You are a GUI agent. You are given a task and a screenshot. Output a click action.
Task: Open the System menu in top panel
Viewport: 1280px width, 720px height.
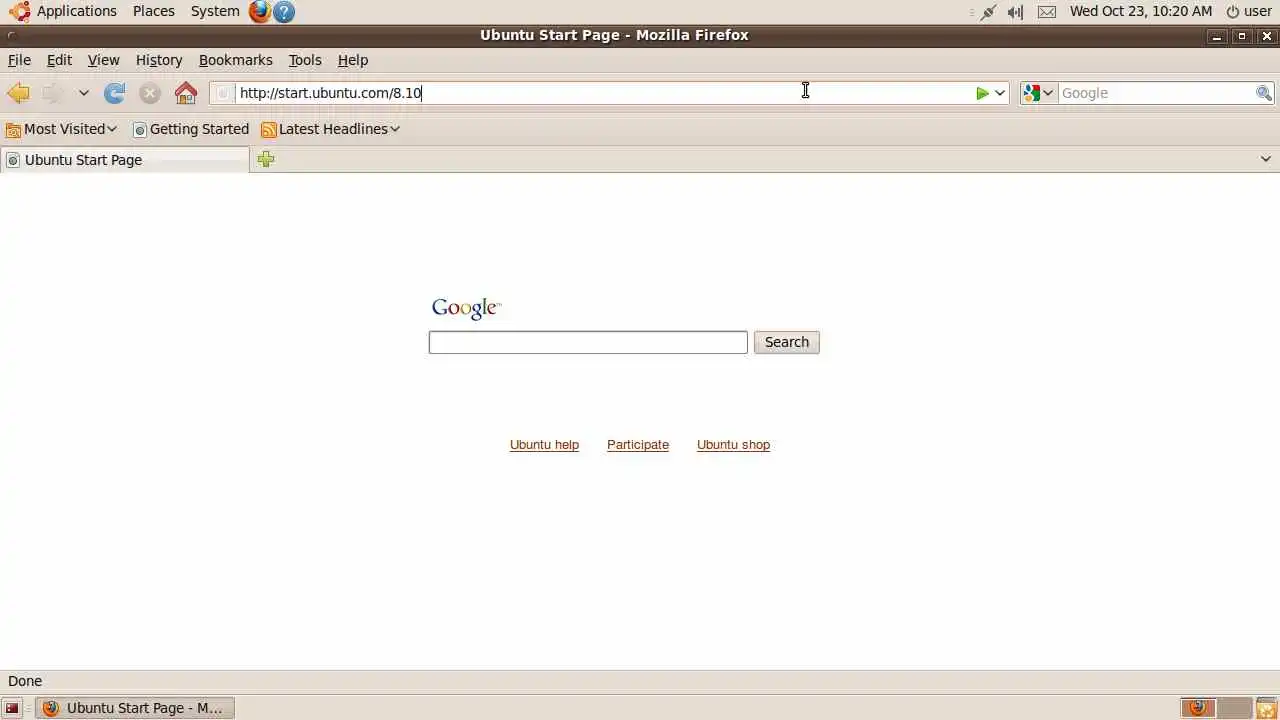(215, 11)
